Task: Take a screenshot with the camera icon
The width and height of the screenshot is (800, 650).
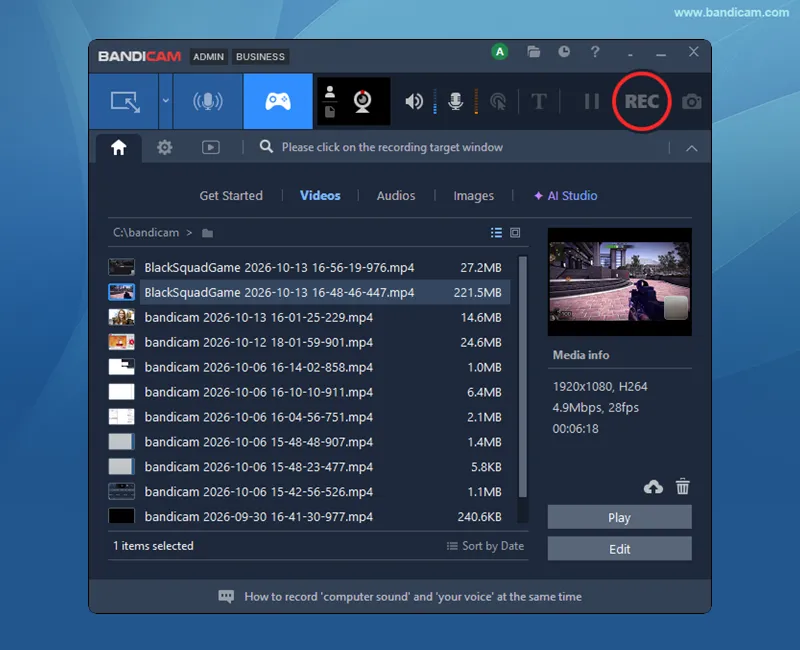Action: 691,102
